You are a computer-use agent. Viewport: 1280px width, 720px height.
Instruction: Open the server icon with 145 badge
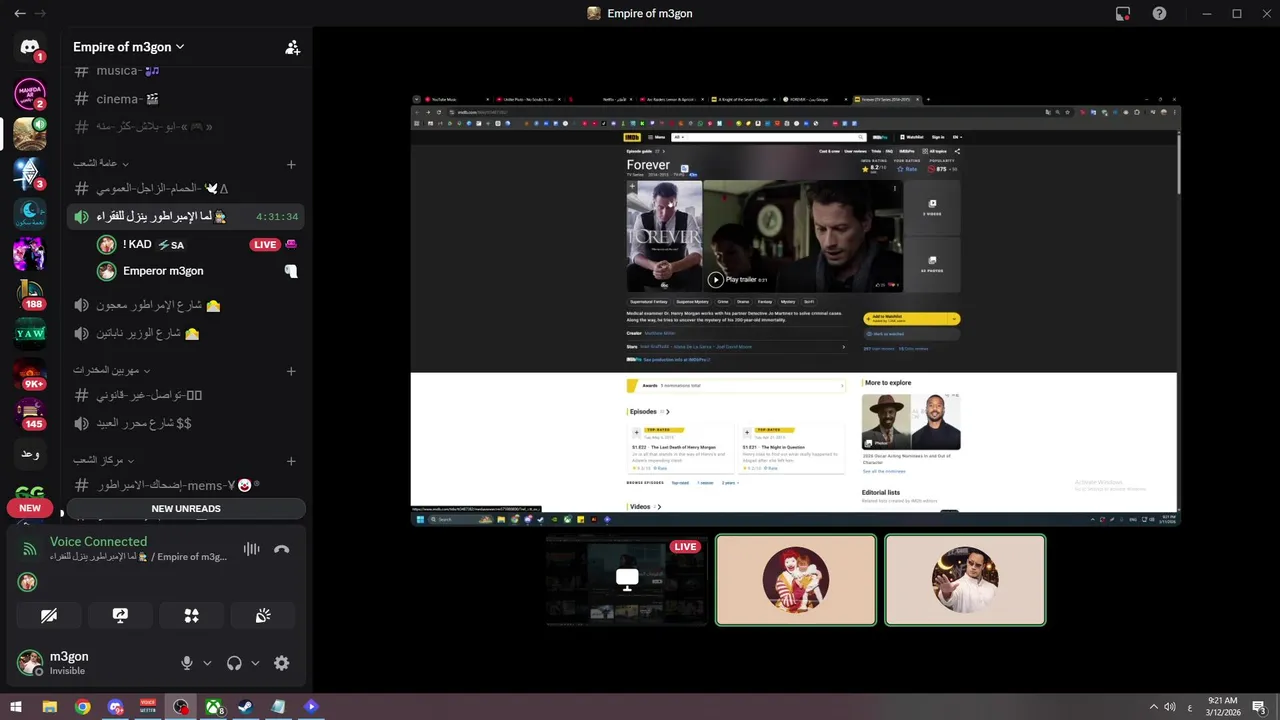(x=30, y=414)
